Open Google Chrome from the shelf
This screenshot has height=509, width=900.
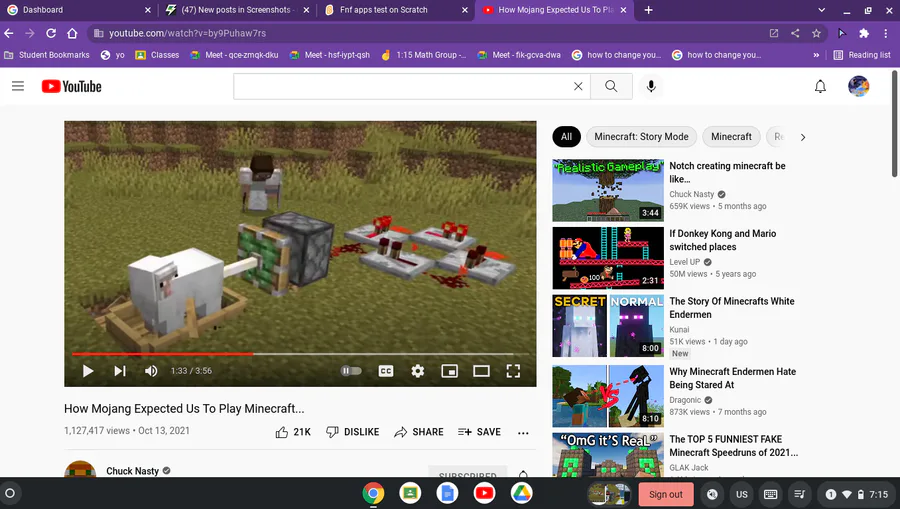point(373,493)
